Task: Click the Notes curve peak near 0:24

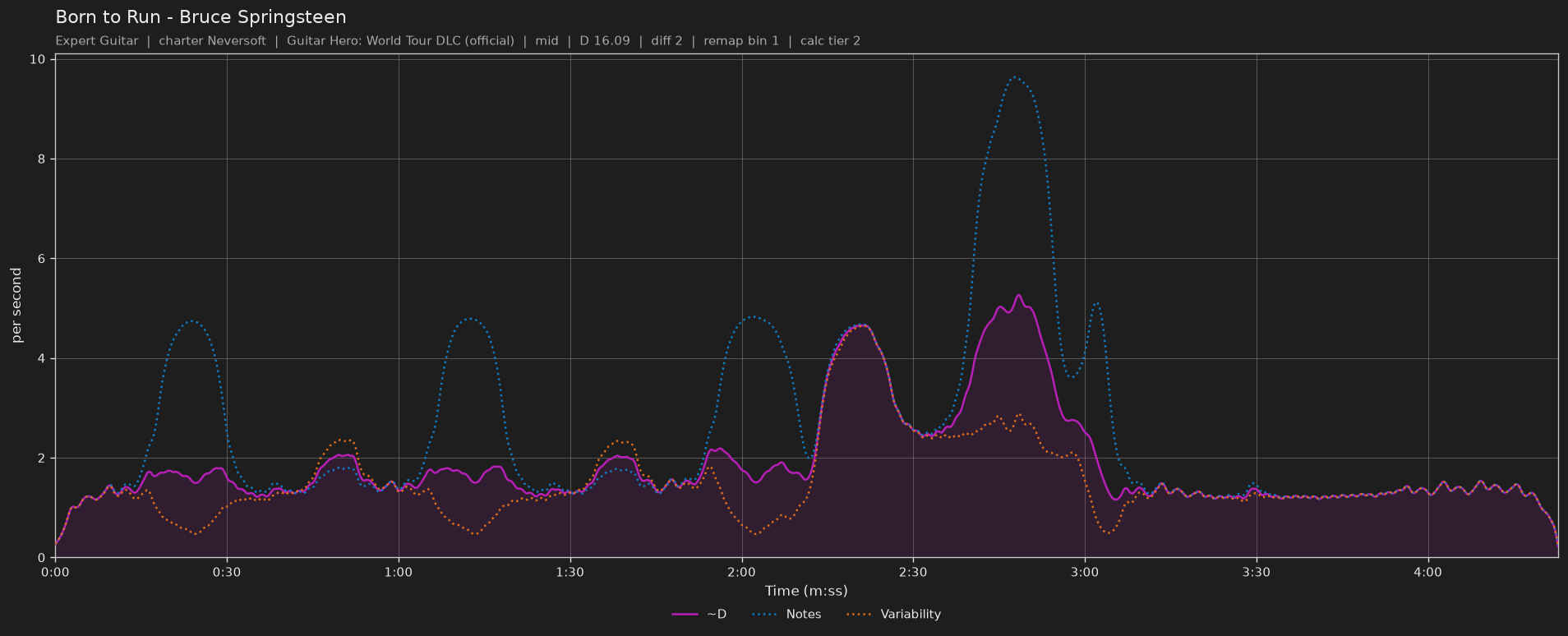Action: coord(192,320)
